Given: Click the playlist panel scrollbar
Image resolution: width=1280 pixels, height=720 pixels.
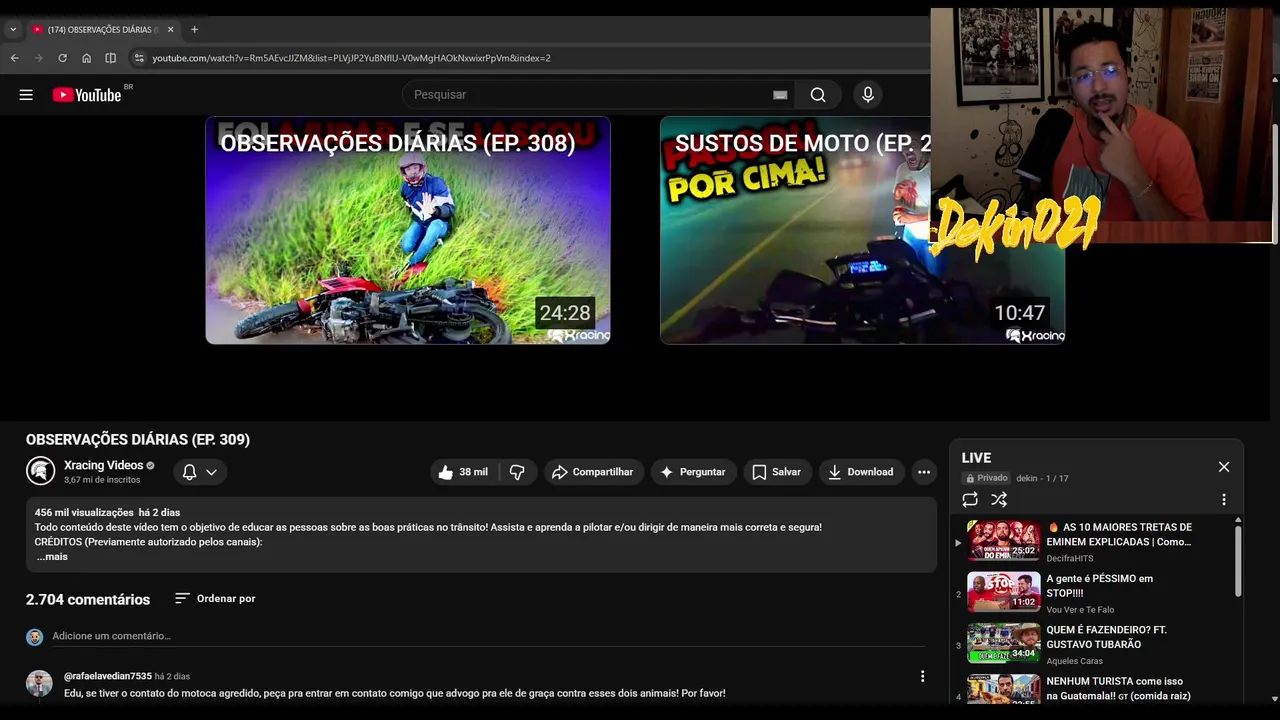Looking at the screenshot, I should 1238,560.
